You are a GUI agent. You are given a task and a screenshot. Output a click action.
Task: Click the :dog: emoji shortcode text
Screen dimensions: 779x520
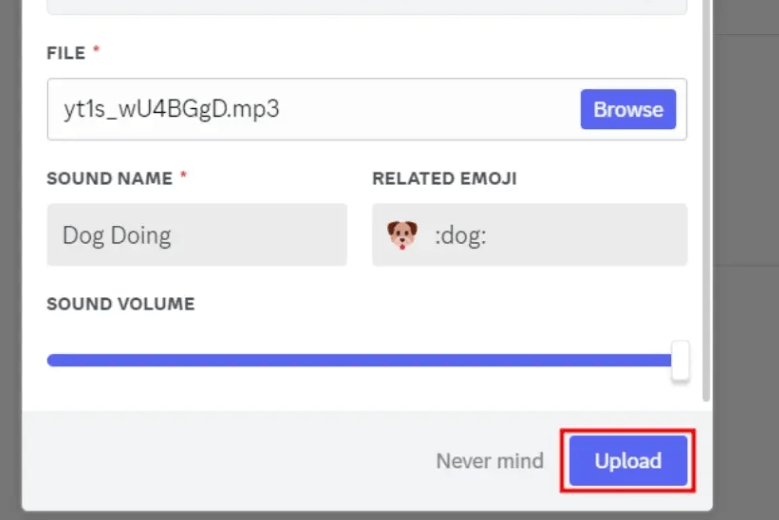(460, 237)
